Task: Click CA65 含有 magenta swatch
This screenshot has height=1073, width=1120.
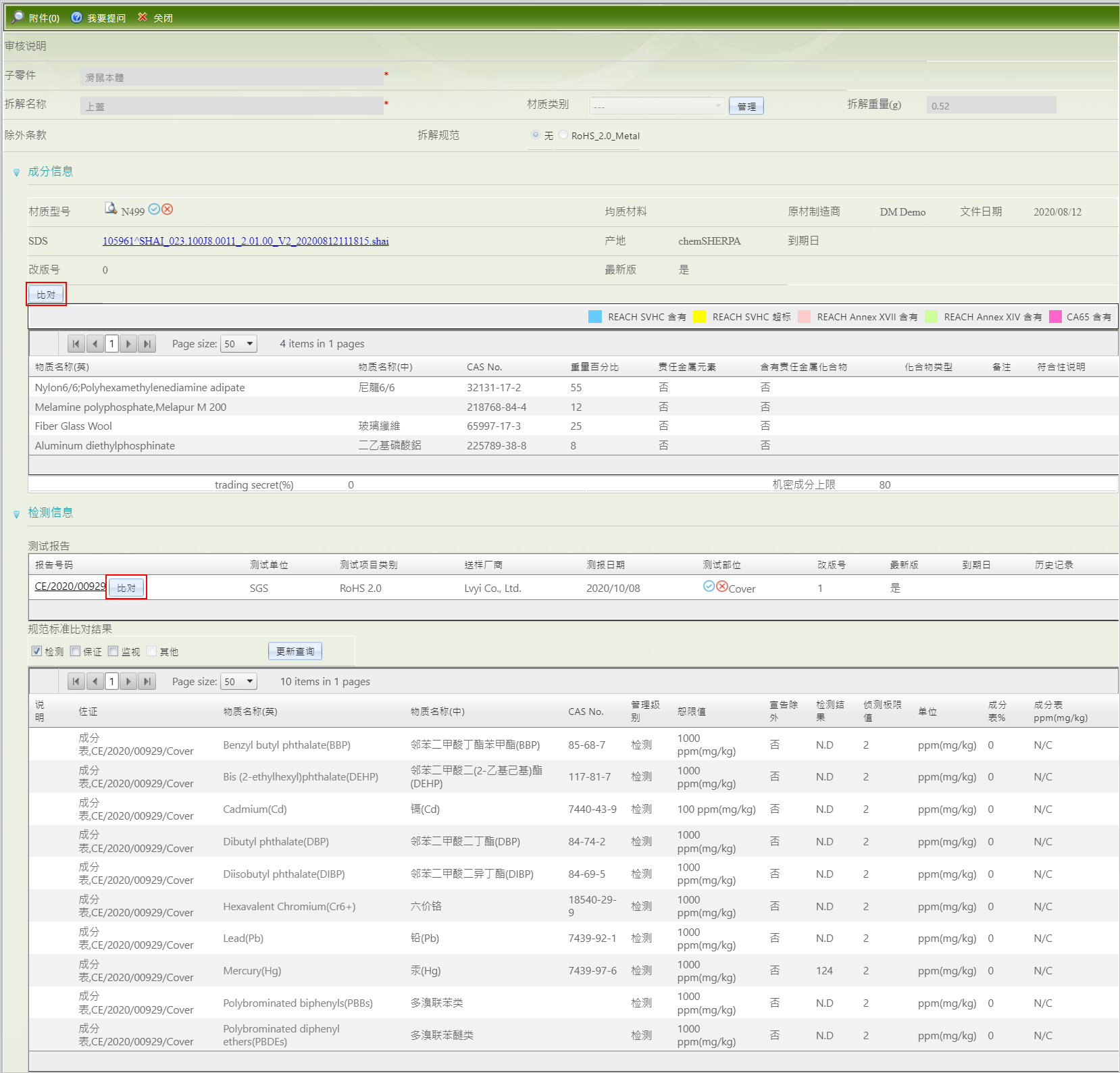Action: click(x=1055, y=317)
